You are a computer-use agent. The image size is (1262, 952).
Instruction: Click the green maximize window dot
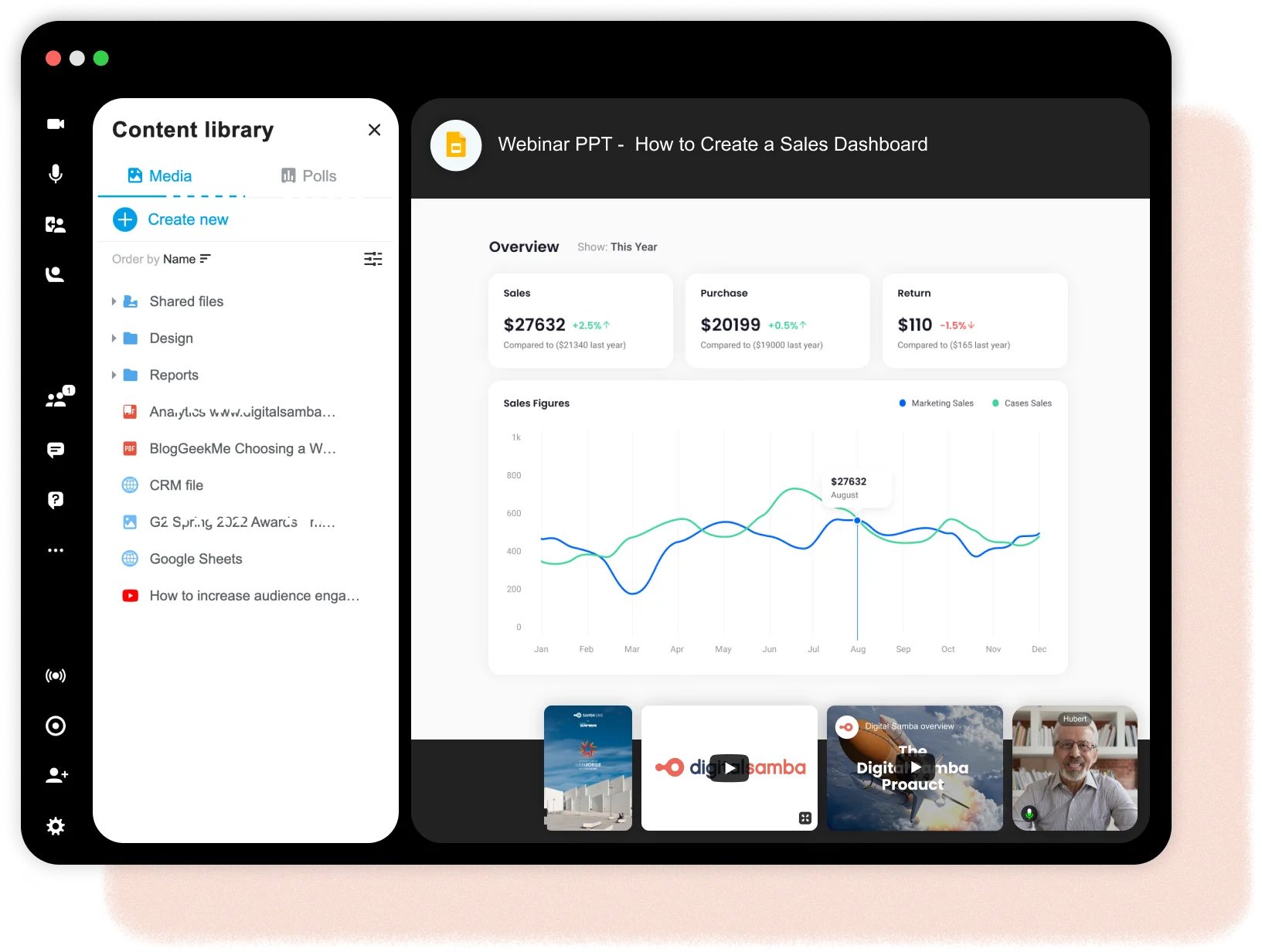click(101, 58)
